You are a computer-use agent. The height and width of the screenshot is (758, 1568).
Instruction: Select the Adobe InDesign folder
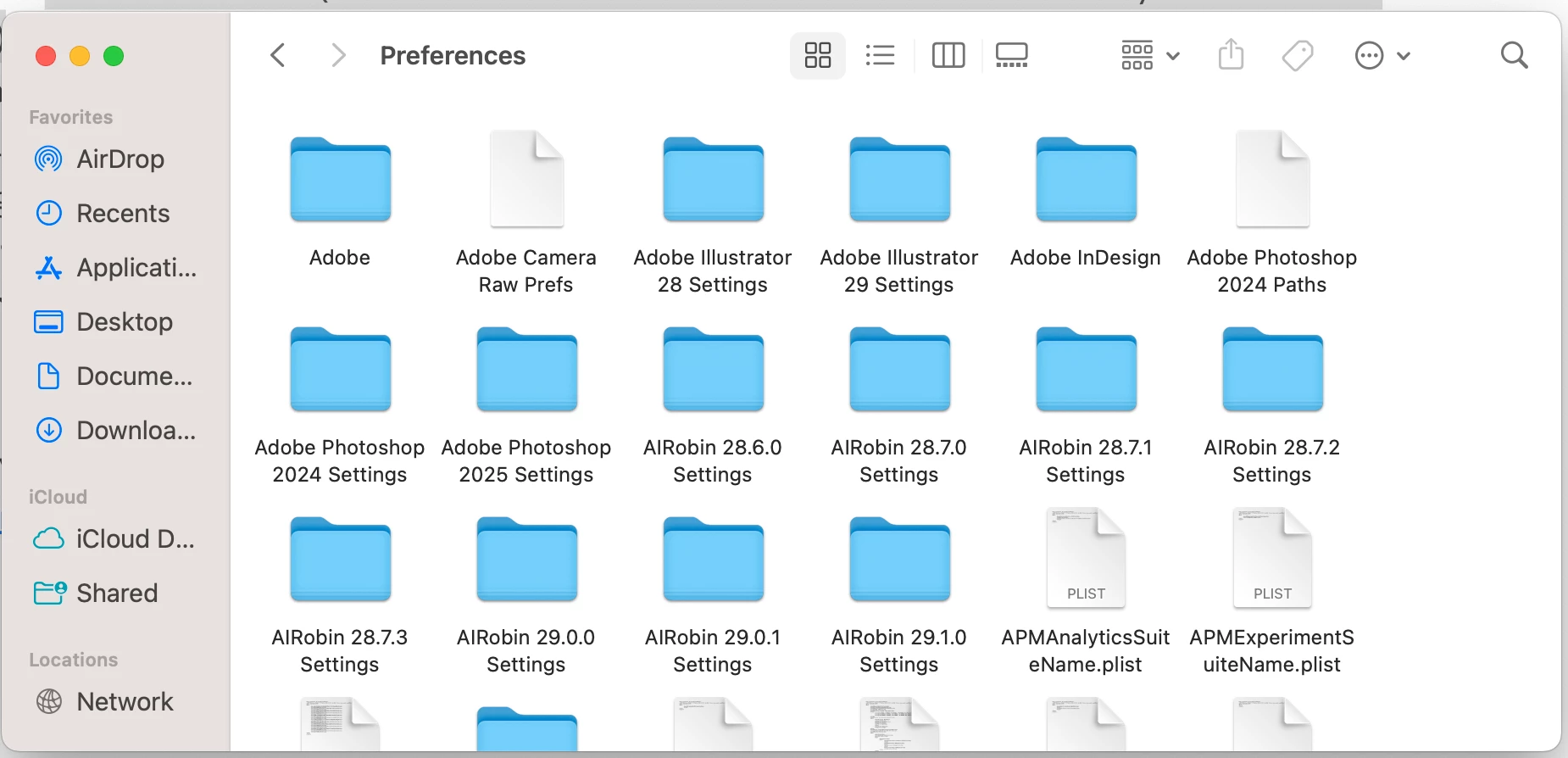[1086, 180]
